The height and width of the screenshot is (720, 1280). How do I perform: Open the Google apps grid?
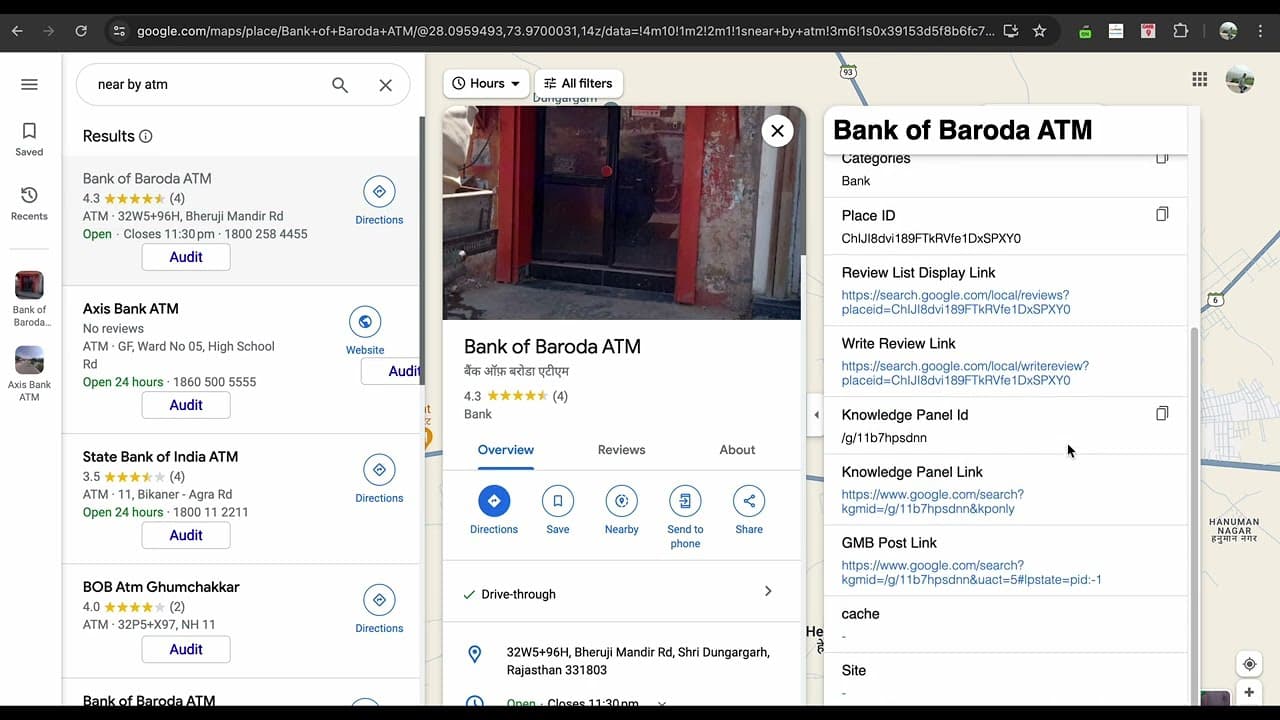tap(1200, 79)
